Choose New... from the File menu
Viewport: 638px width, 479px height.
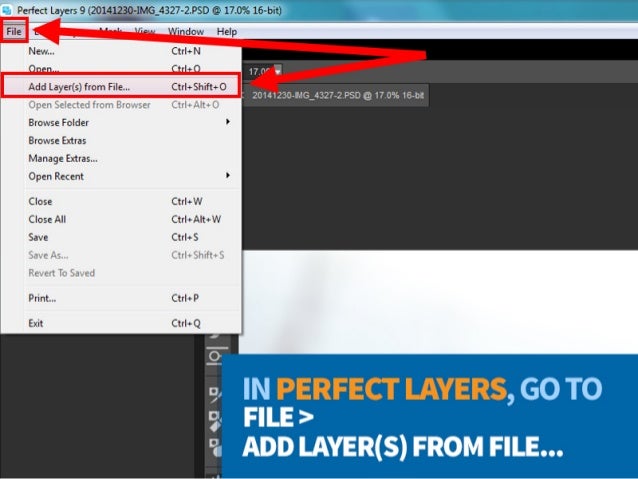point(121,51)
